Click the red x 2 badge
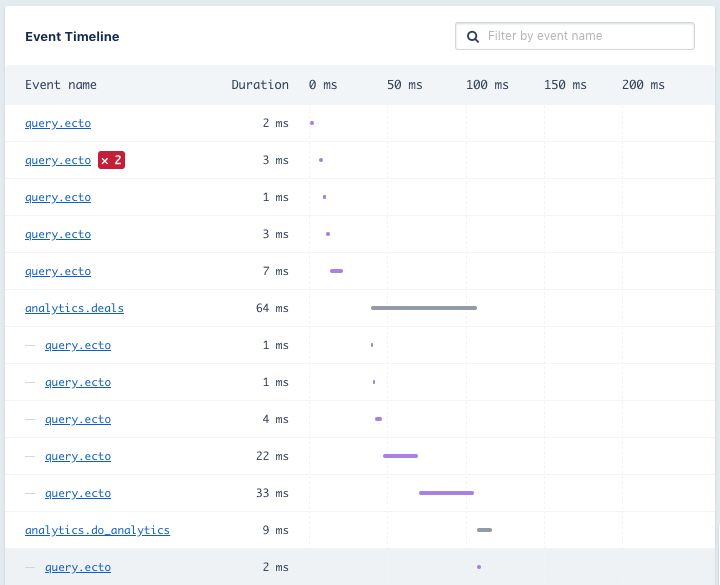Screen dimensions: 720x585 pyautogui.click(x=111, y=160)
